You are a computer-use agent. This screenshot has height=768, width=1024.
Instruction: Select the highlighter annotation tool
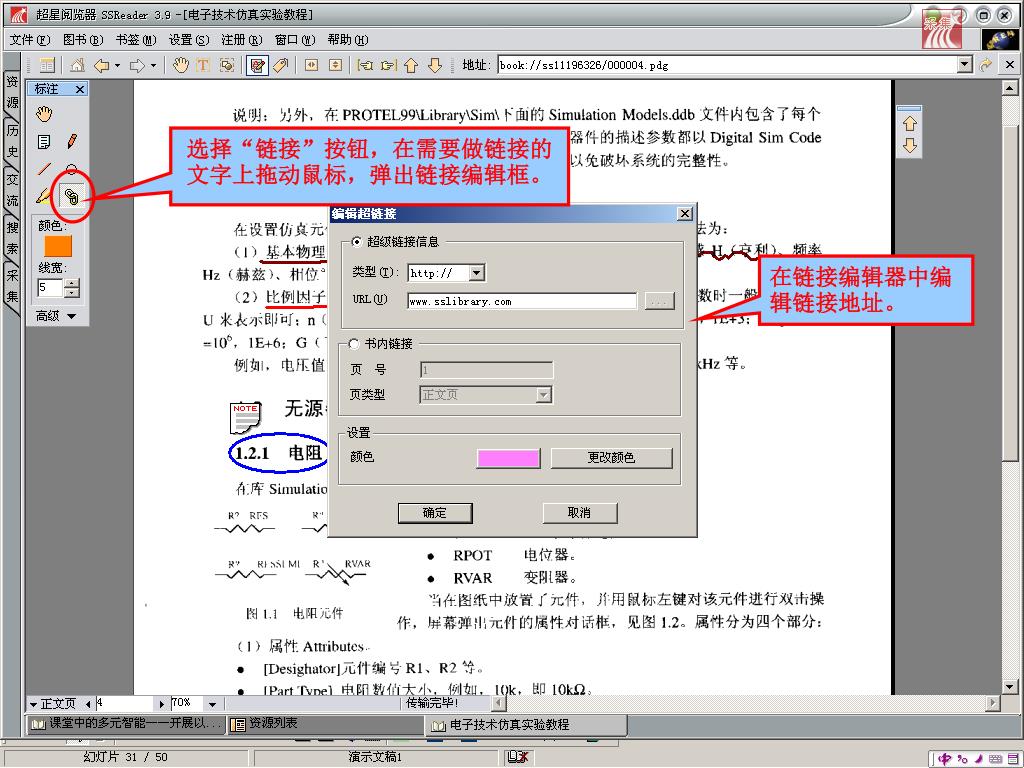[x=43, y=195]
